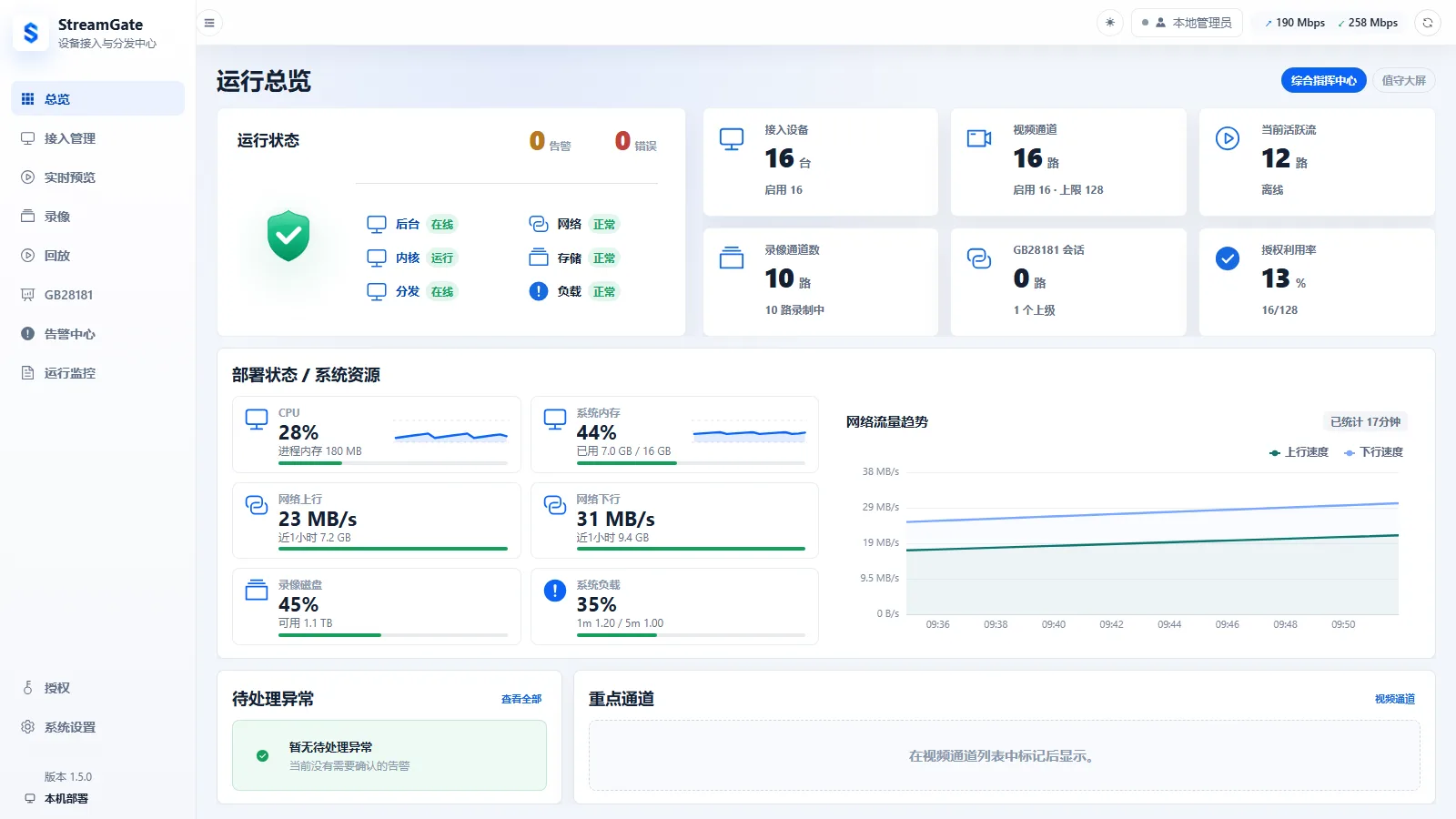Click the 录像通道数 storage icon
1456x819 pixels.
tap(732, 258)
